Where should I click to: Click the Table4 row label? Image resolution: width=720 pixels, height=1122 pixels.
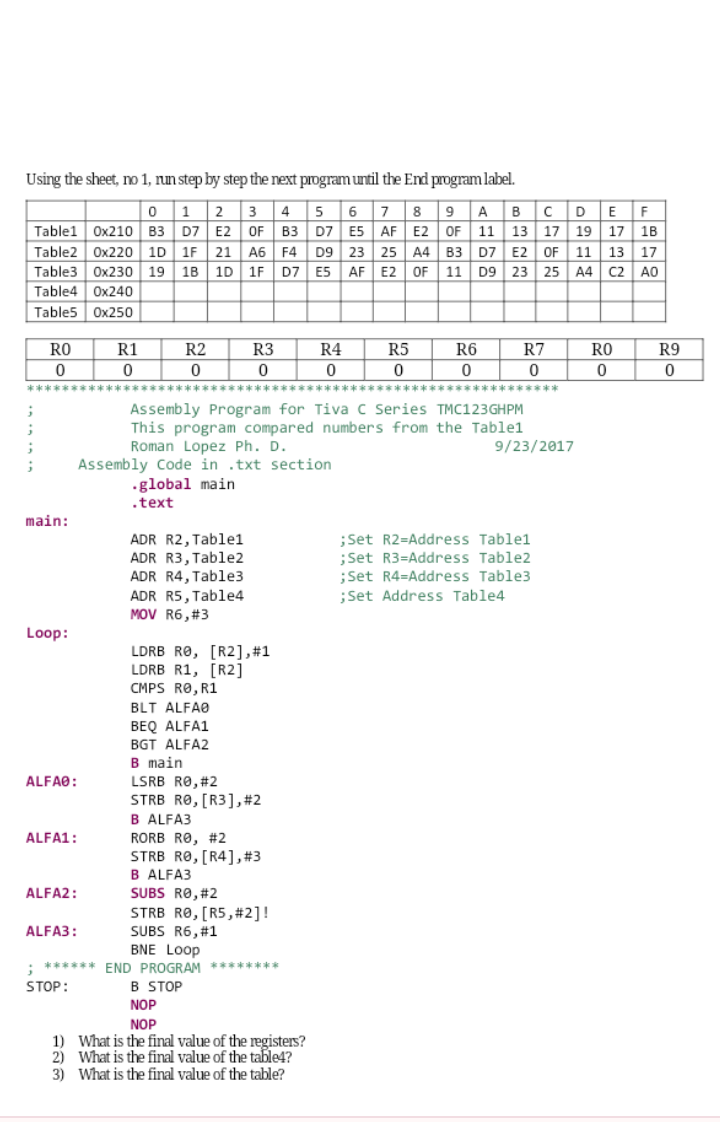pos(56,291)
